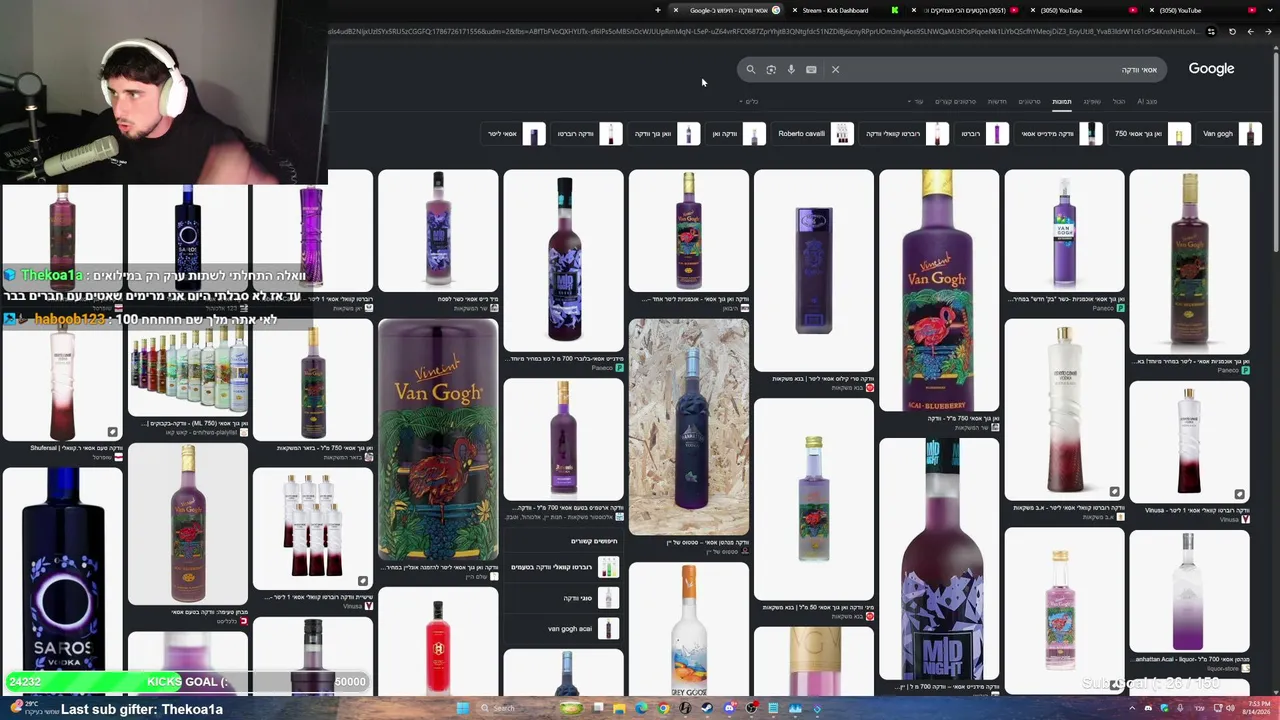Open the on-screen keyboard in search bar
1280x720 pixels.
coord(811,70)
